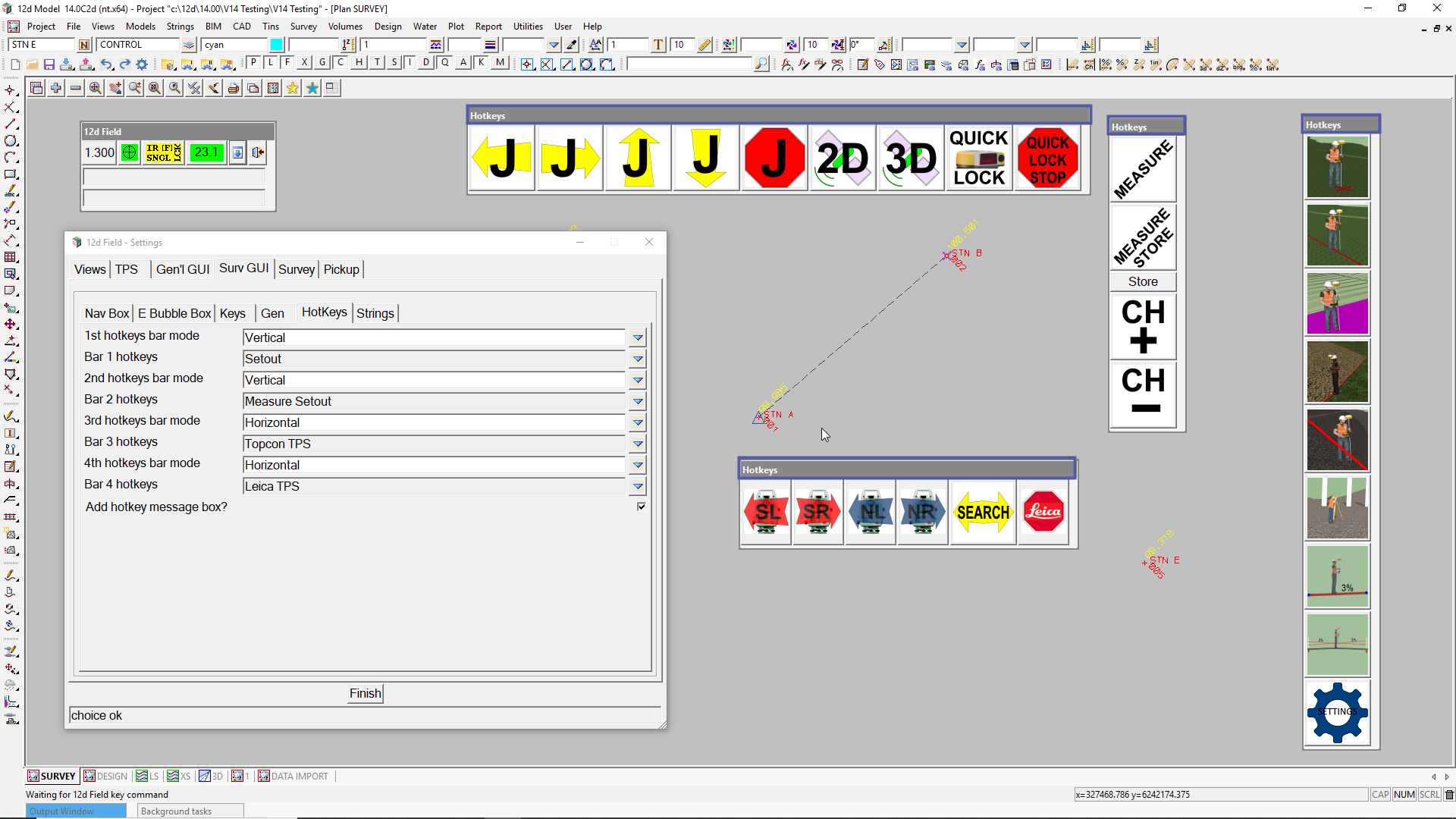Toggle the green target lock icon
This screenshot has width=1456, height=819.
tap(130, 152)
